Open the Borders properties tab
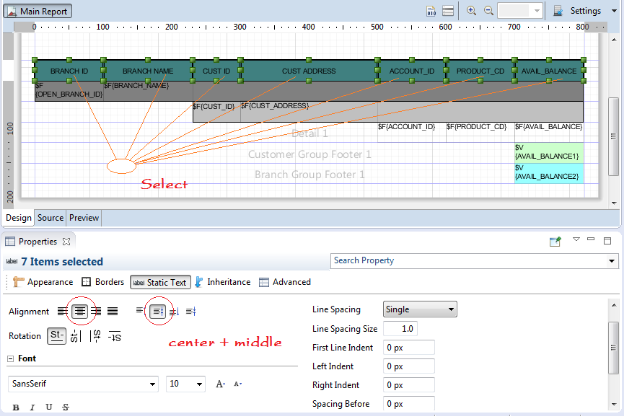624x417 pixels. tap(102, 282)
